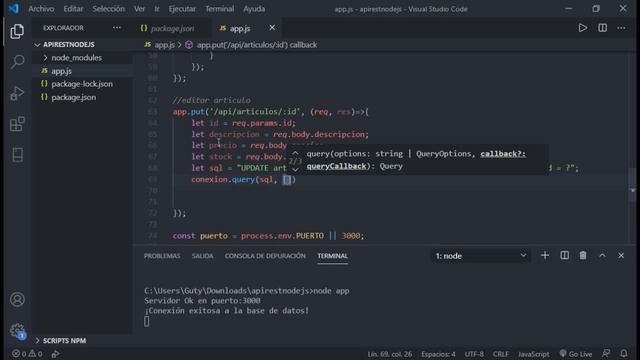Close the app.js editor tab
Screen dimensions: 640x360
click(x=272, y=28)
